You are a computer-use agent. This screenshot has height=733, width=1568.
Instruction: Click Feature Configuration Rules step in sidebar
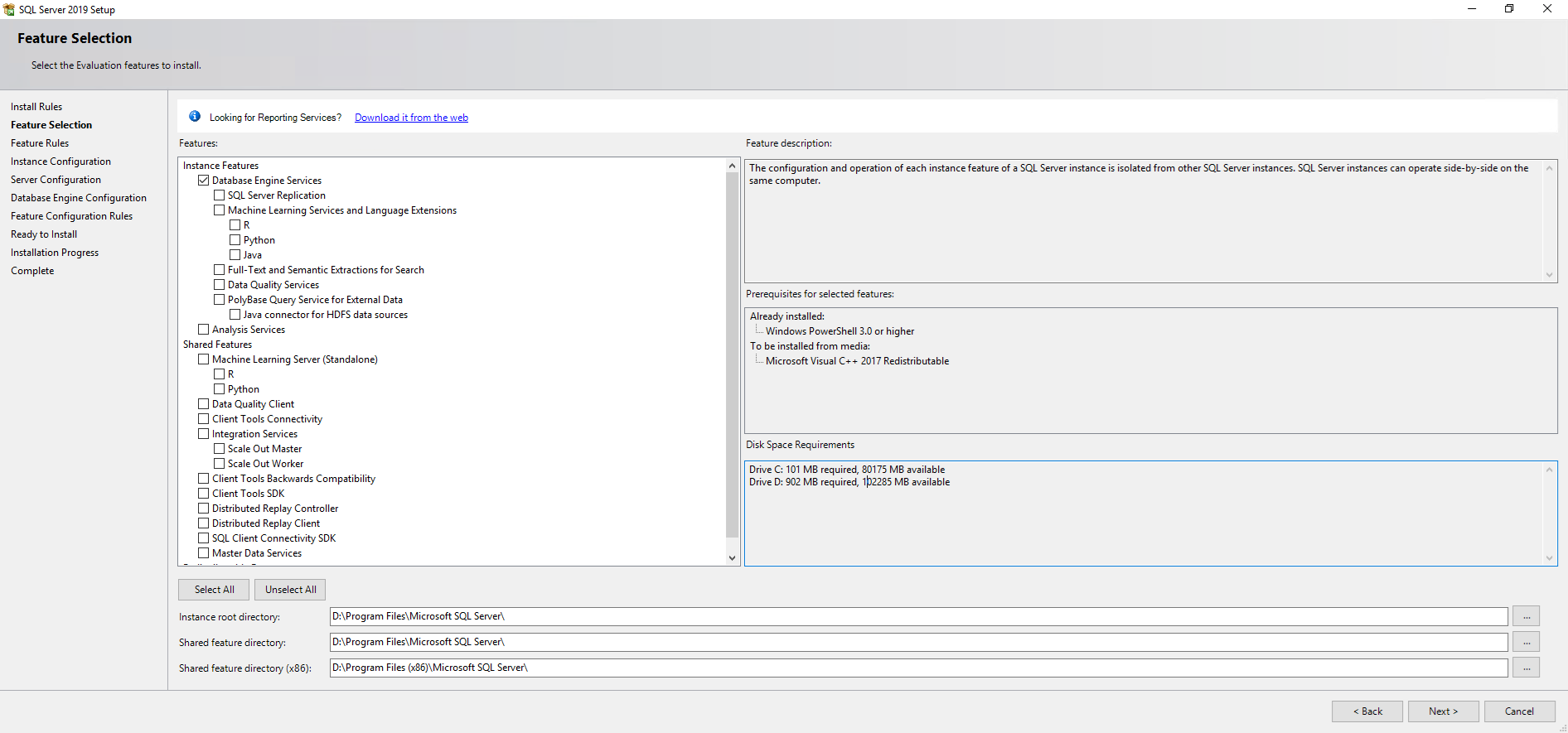(71, 216)
